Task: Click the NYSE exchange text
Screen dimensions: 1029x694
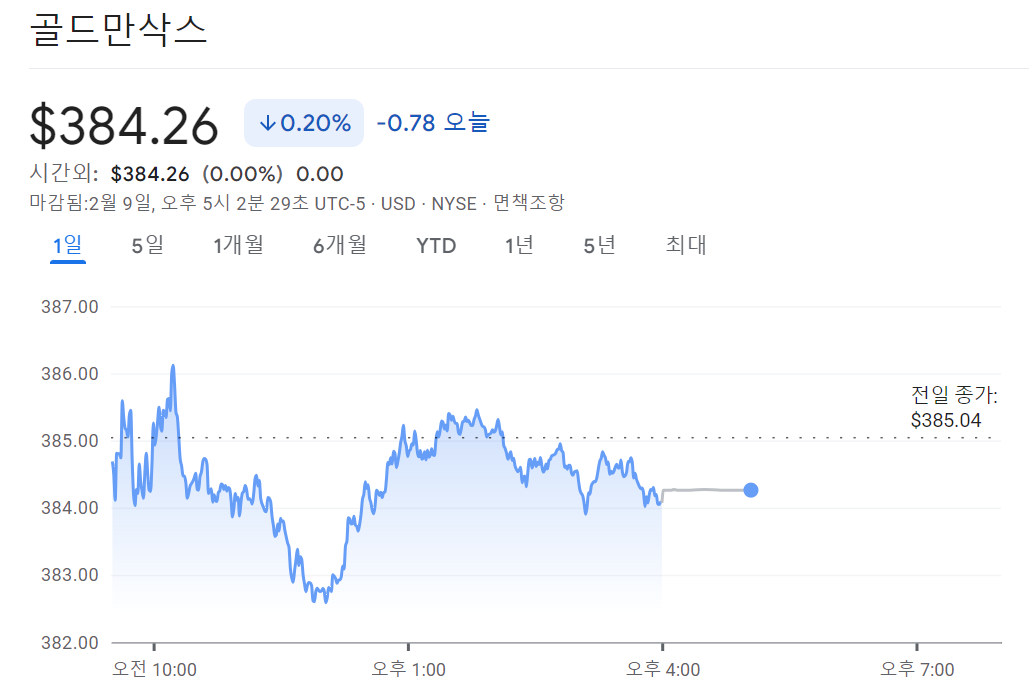Action: 455,201
